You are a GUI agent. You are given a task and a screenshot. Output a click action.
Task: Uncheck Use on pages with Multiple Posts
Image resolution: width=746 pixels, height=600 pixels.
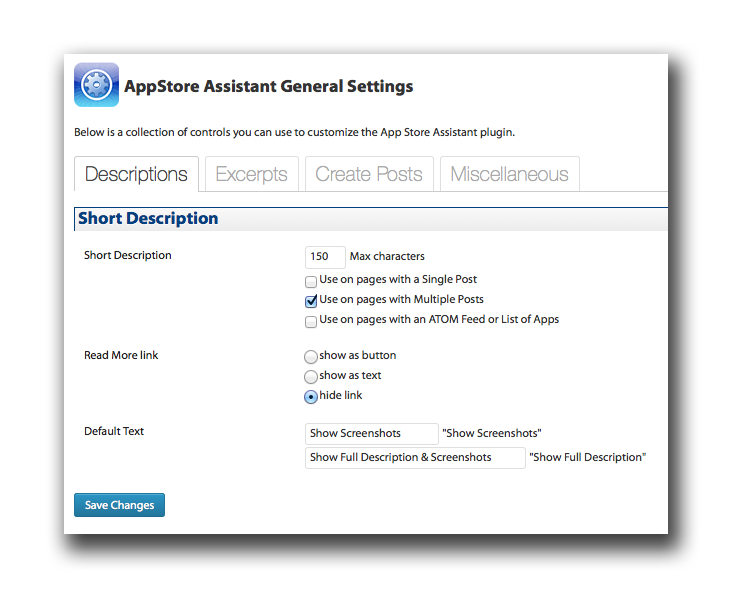click(311, 301)
